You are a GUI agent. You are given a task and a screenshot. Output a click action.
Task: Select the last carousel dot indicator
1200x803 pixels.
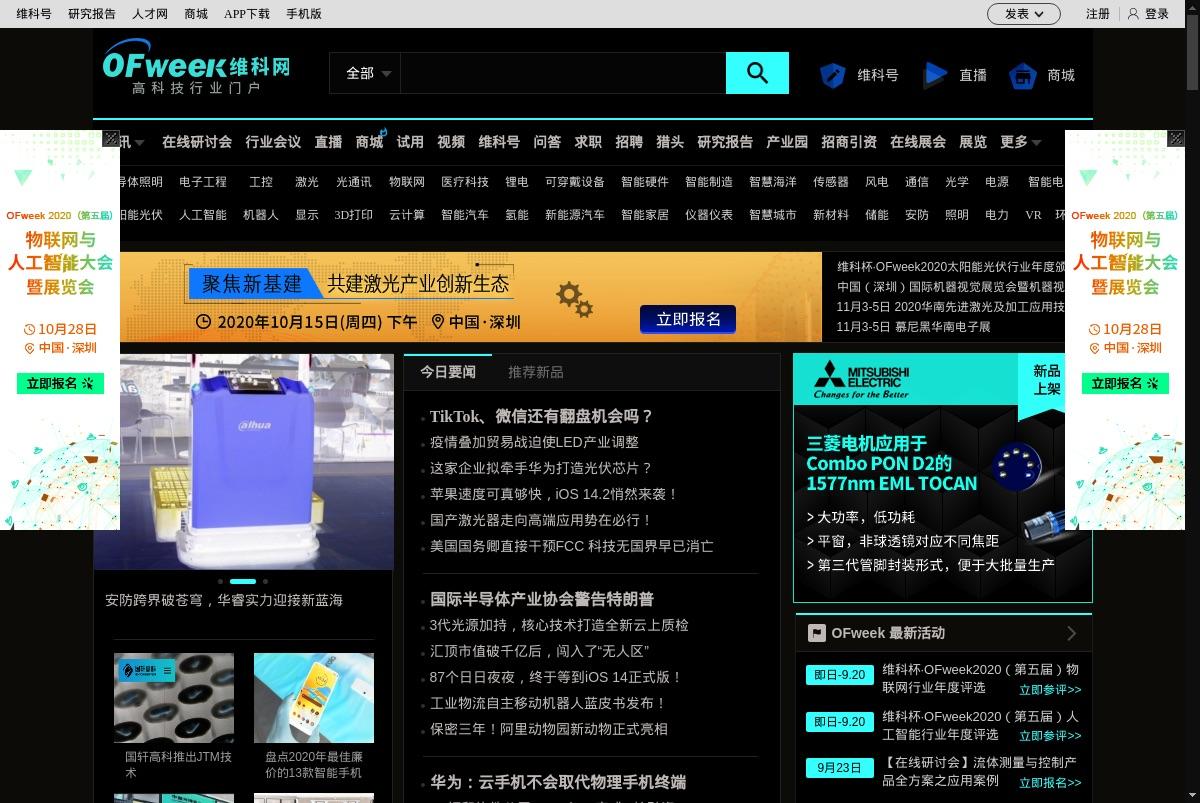[x=266, y=581]
